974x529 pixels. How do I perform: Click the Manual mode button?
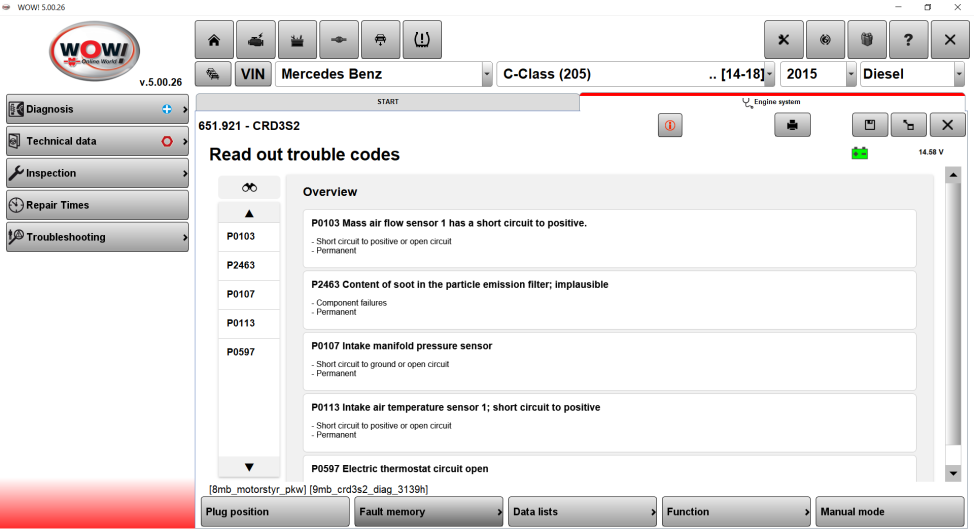pyautogui.click(x=890, y=512)
